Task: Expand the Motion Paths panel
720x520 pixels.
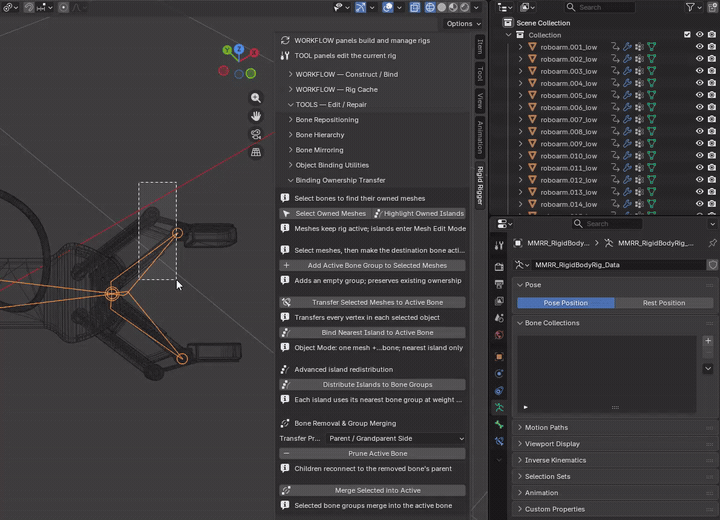Action: [x=546, y=428]
